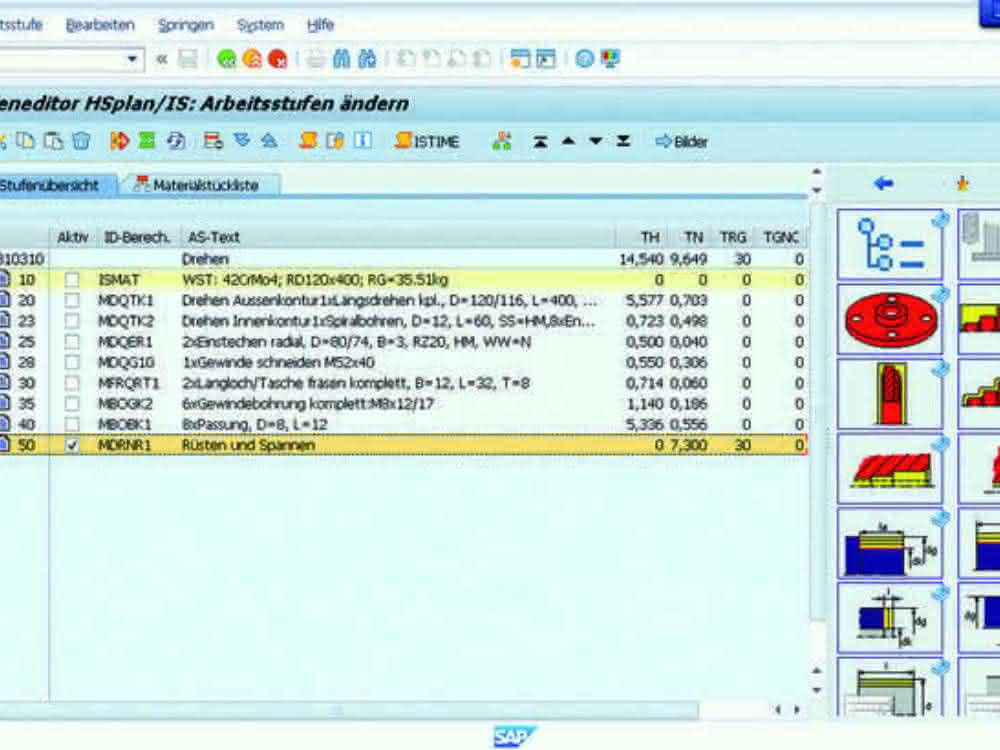Toggle Aktiv checkbox for row 28 MDQG10
Viewport: 1000px width, 750px height.
tap(72, 362)
